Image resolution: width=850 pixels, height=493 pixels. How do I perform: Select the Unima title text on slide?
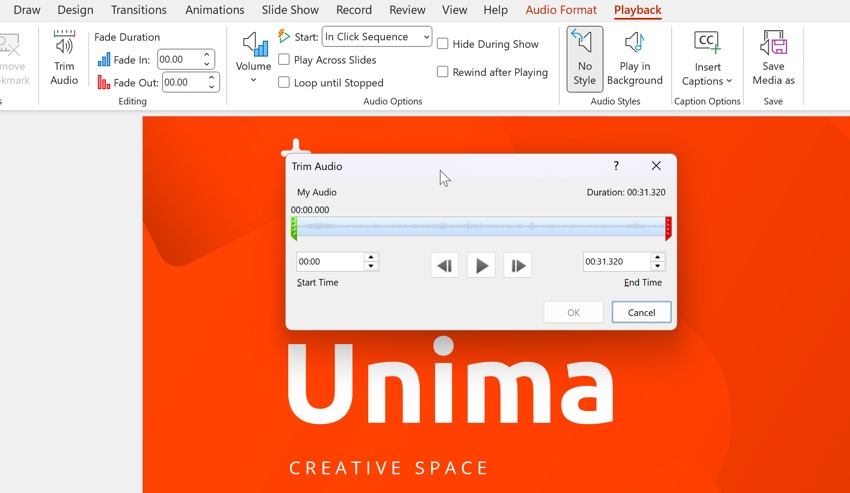pos(450,380)
